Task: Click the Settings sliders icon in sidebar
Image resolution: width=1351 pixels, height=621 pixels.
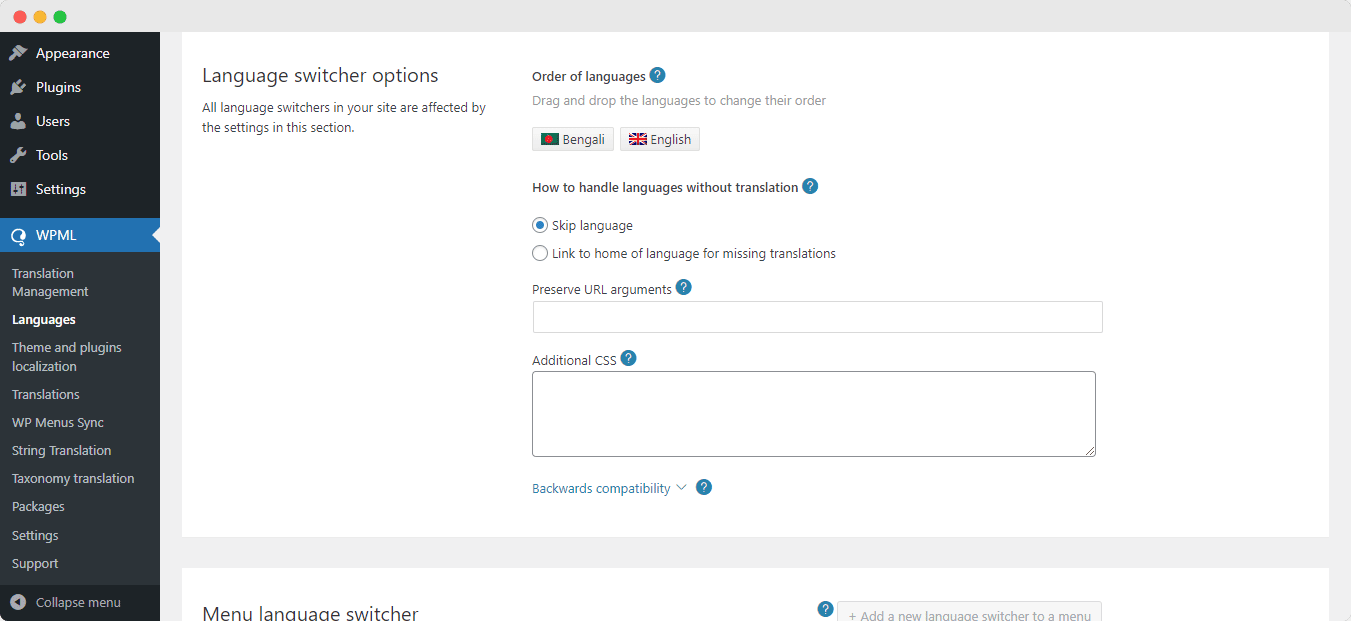Action: (18, 189)
